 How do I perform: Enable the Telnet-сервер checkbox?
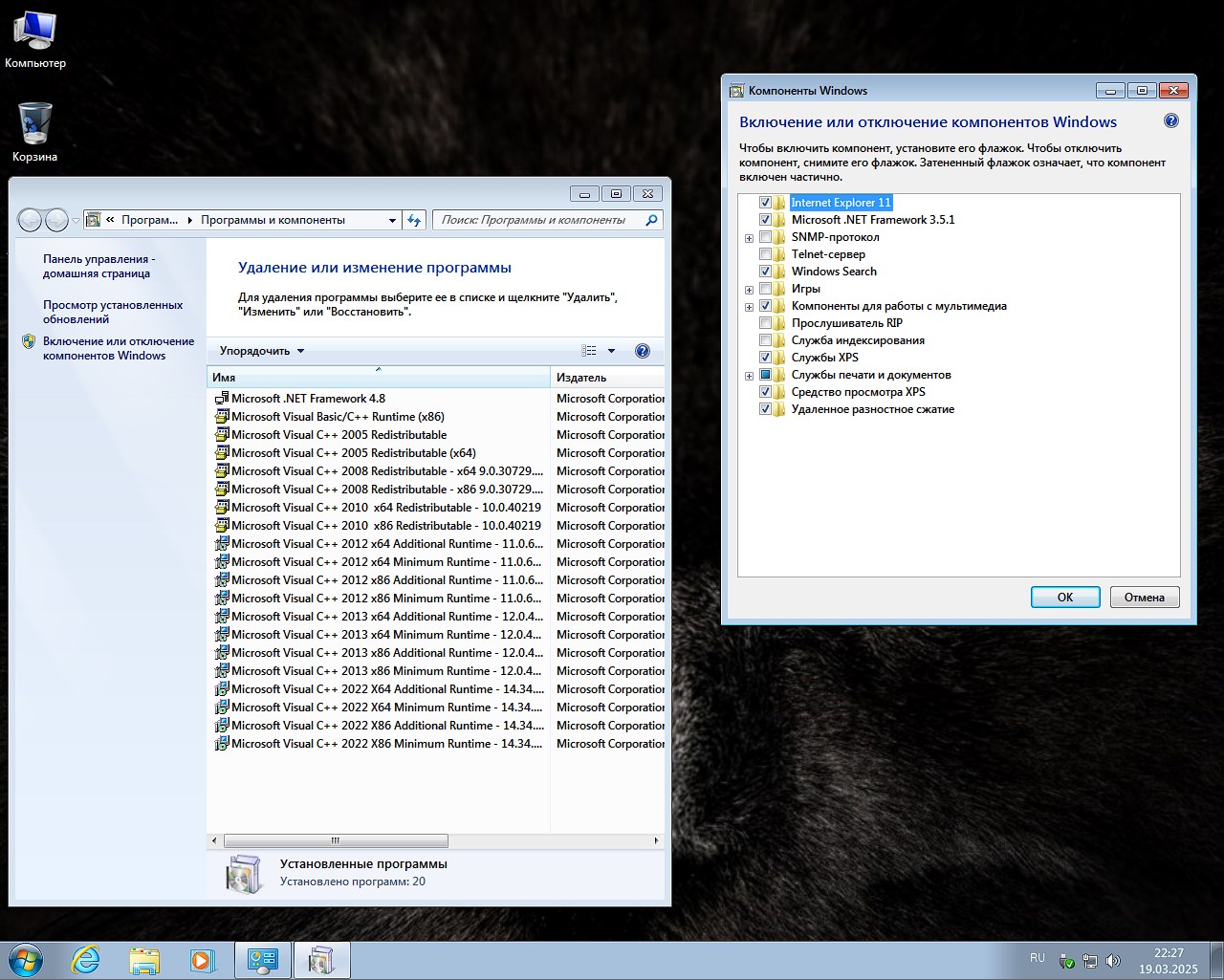[x=765, y=254]
